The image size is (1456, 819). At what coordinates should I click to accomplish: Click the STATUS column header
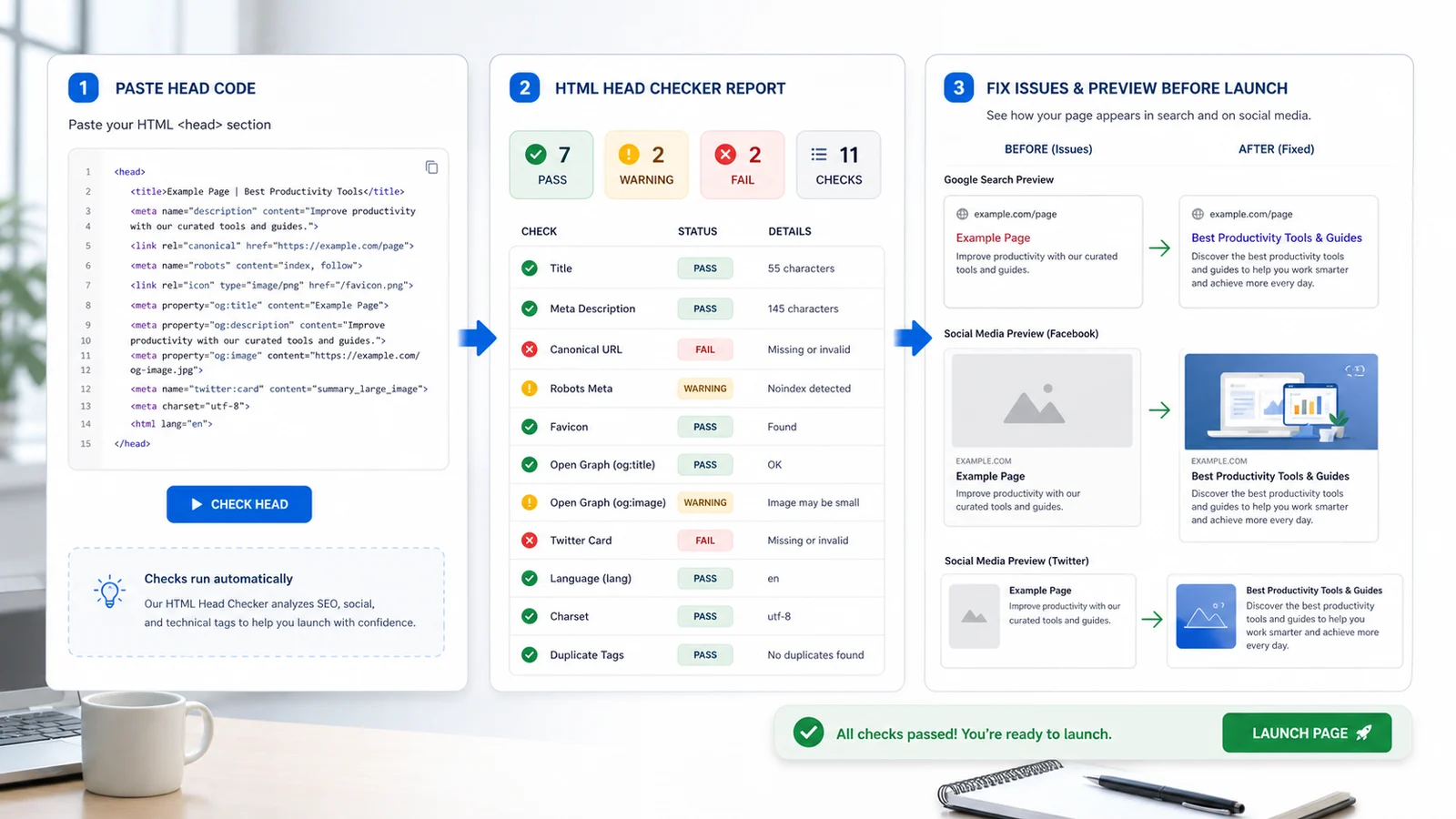click(x=697, y=231)
